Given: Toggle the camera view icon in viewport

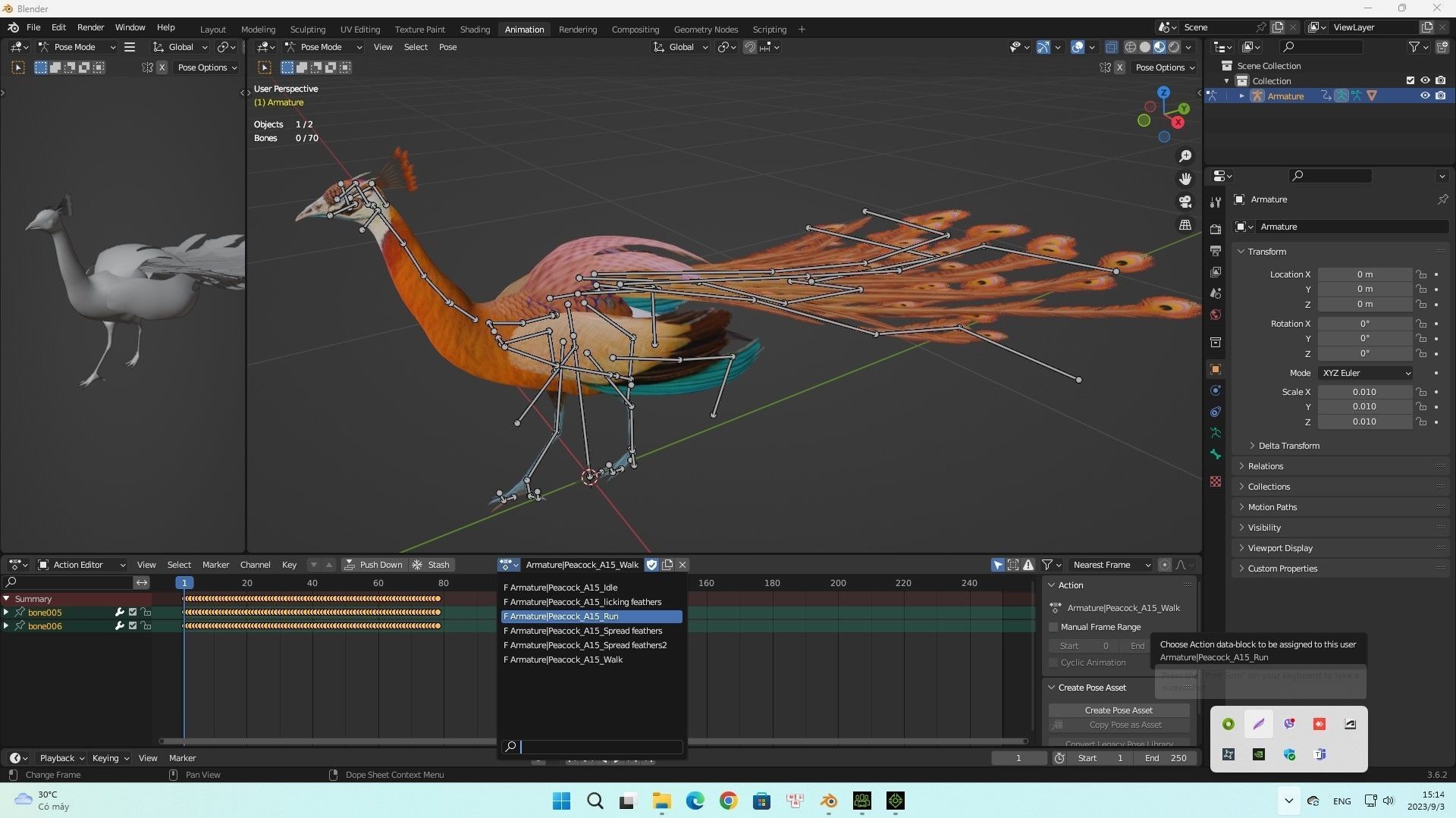Looking at the screenshot, I should [x=1185, y=202].
